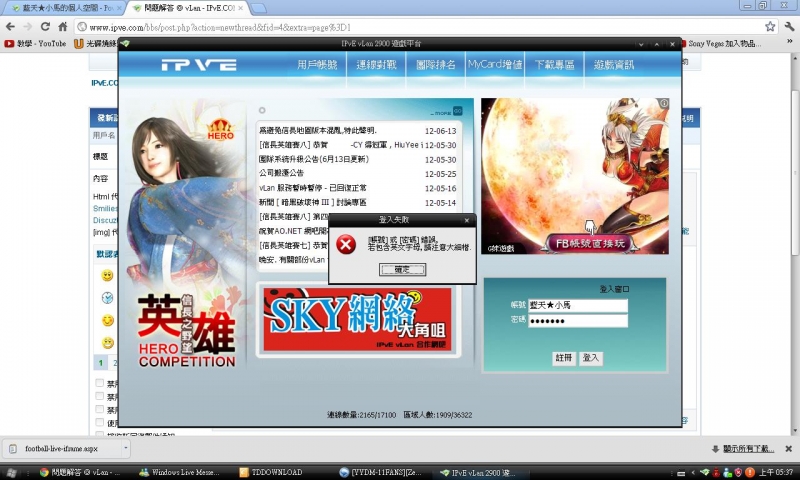Viewport: 800px width, 480px height.
Task: Bookmark this page with the star icon
Action: point(770,27)
